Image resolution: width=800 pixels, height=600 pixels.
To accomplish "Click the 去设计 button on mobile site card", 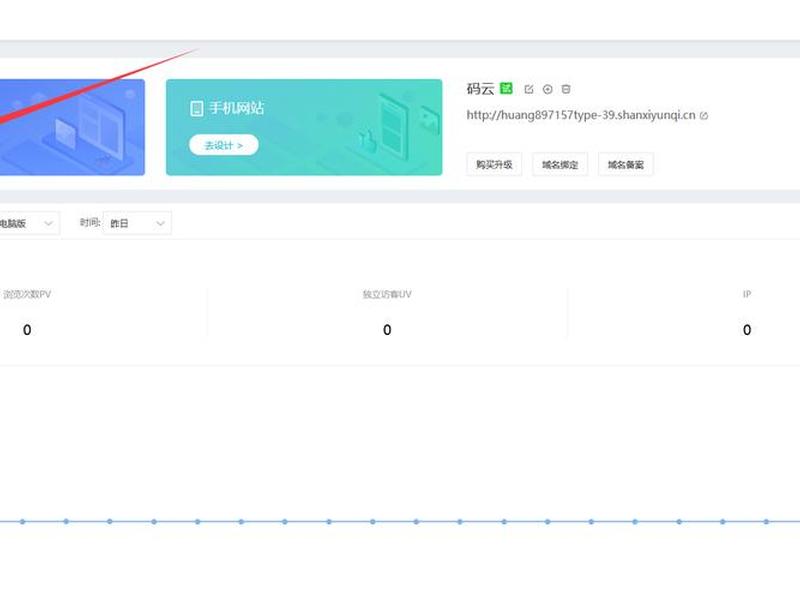I will (223, 145).
